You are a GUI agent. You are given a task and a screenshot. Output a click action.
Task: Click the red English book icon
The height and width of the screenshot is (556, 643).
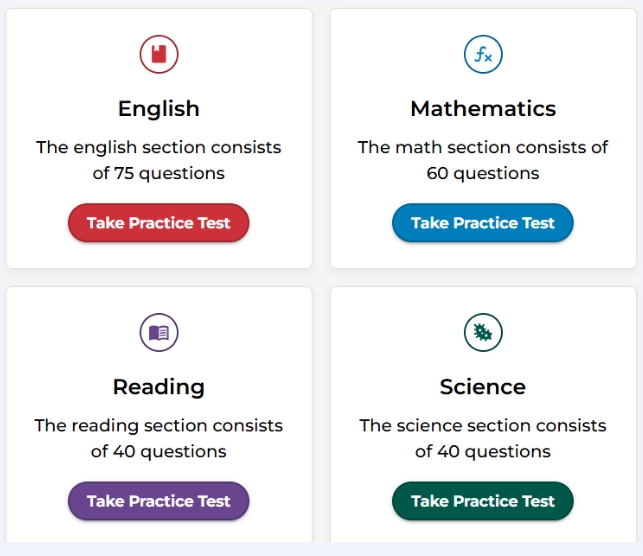pyautogui.click(x=158, y=55)
